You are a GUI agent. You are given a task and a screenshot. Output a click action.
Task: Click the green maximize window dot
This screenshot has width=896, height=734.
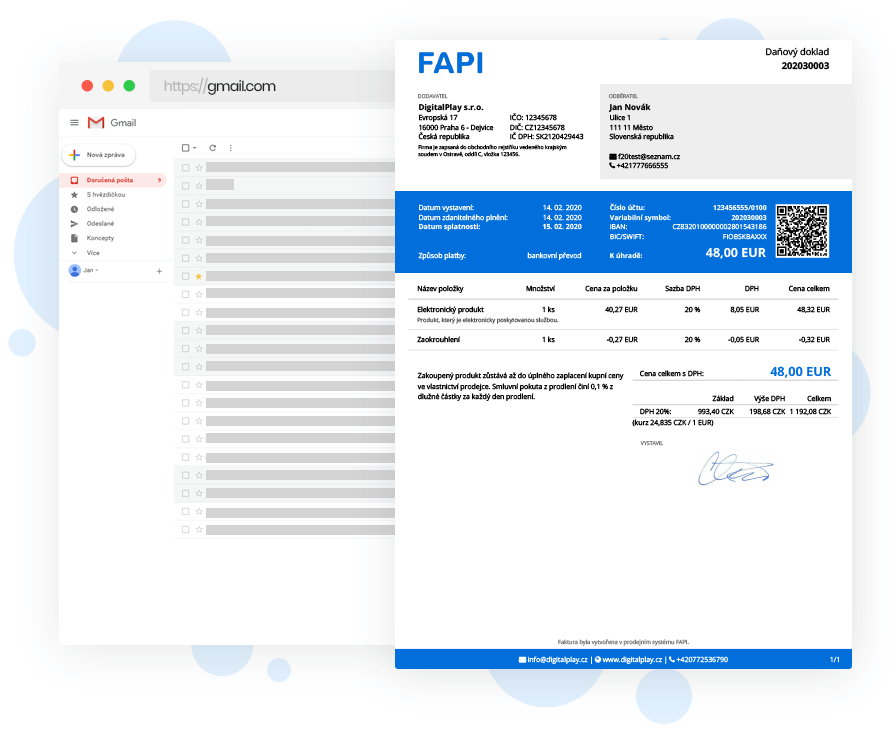(x=129, y=86)
